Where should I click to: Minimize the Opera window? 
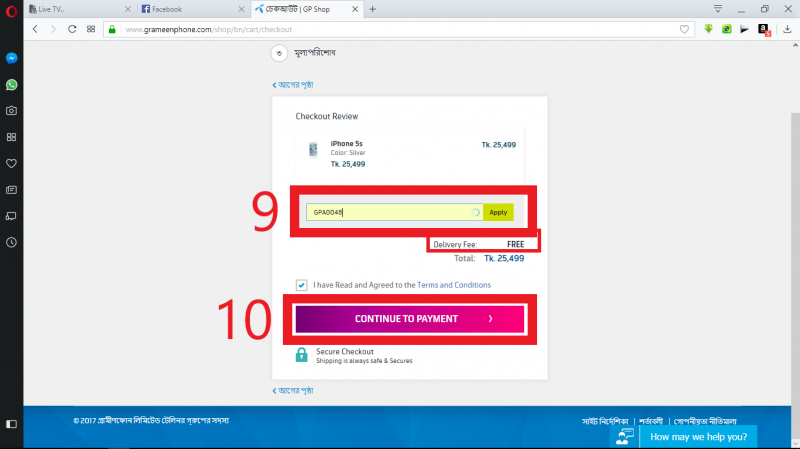click(x=741, y=9)
